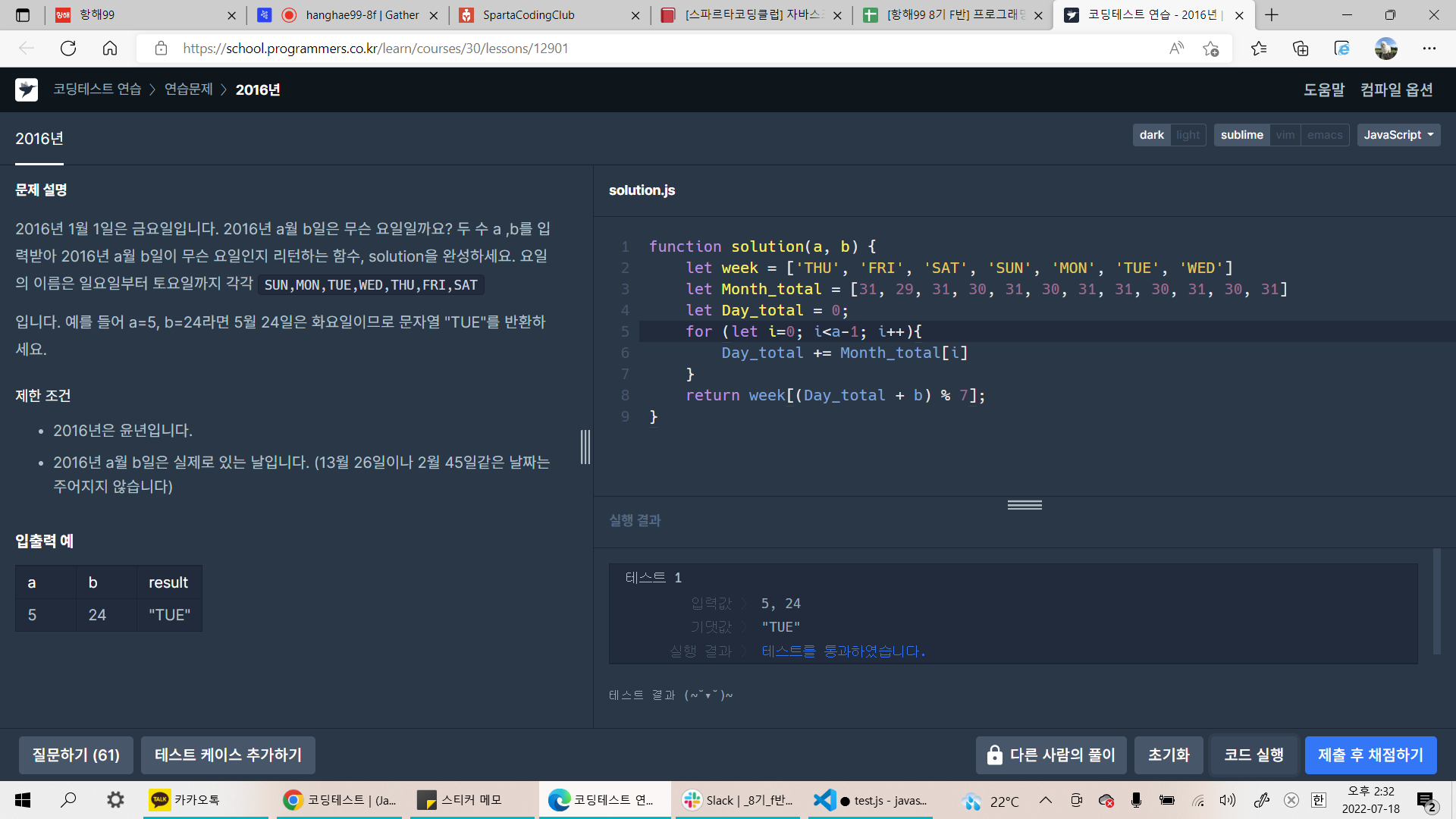The image size is (1456, 819).
Task: Show hidden system tray icons
Action: point(1045,800)
